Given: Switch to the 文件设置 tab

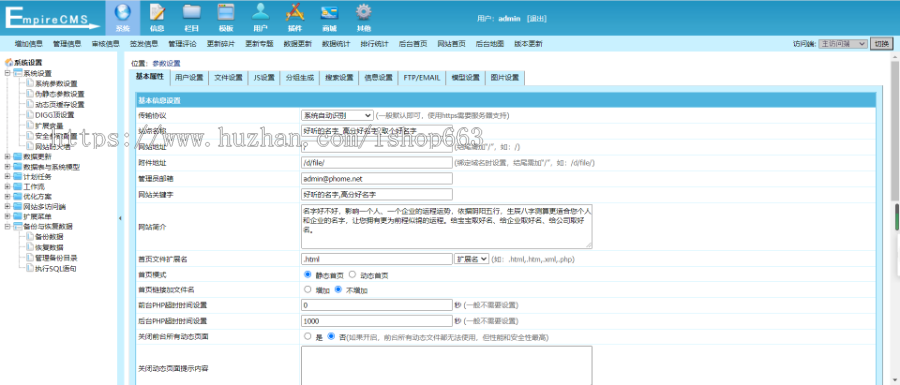Looking at the screenshot, I should pos(228,77).
